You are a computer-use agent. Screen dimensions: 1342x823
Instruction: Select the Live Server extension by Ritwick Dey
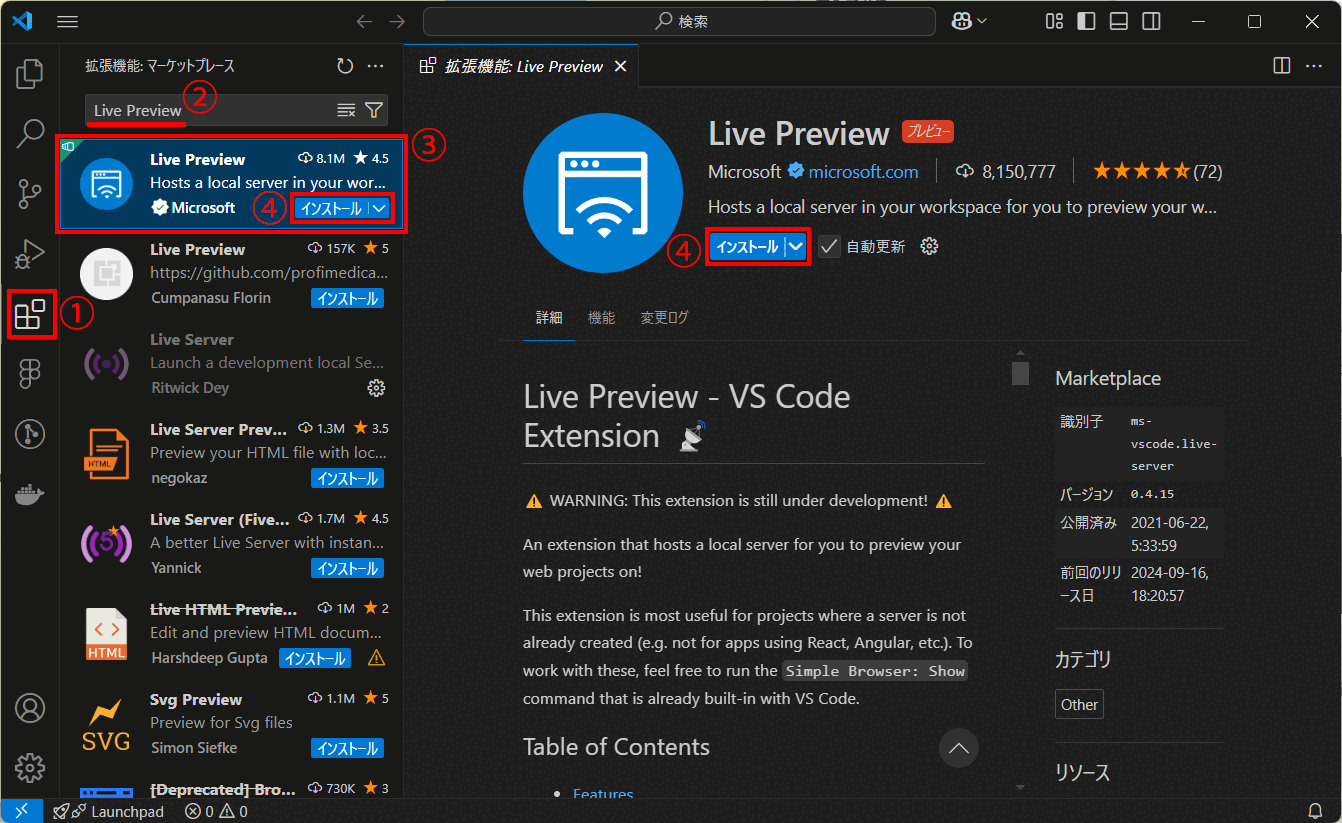(x=232, y=364)
